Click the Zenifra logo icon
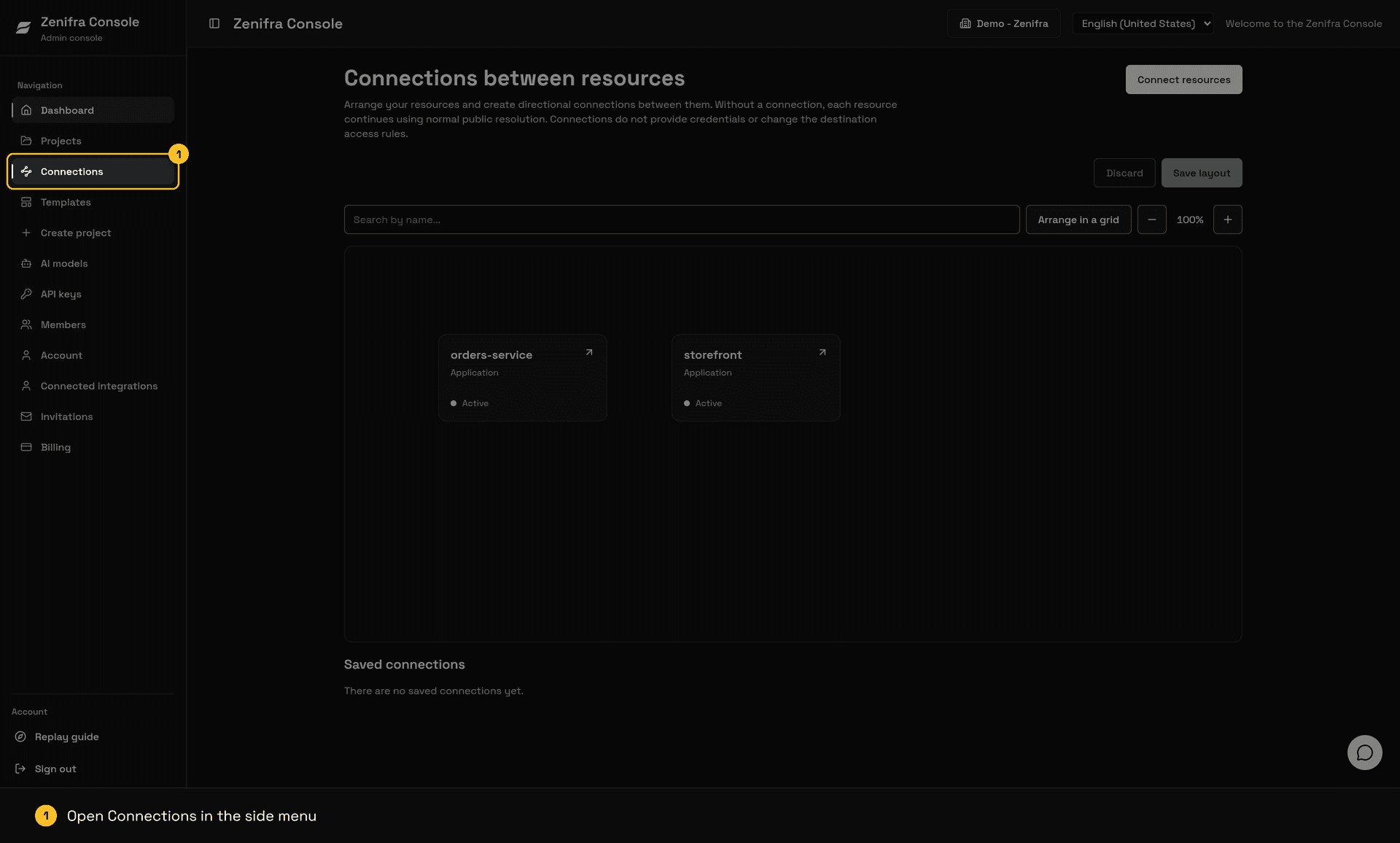 tap(23, 28)
